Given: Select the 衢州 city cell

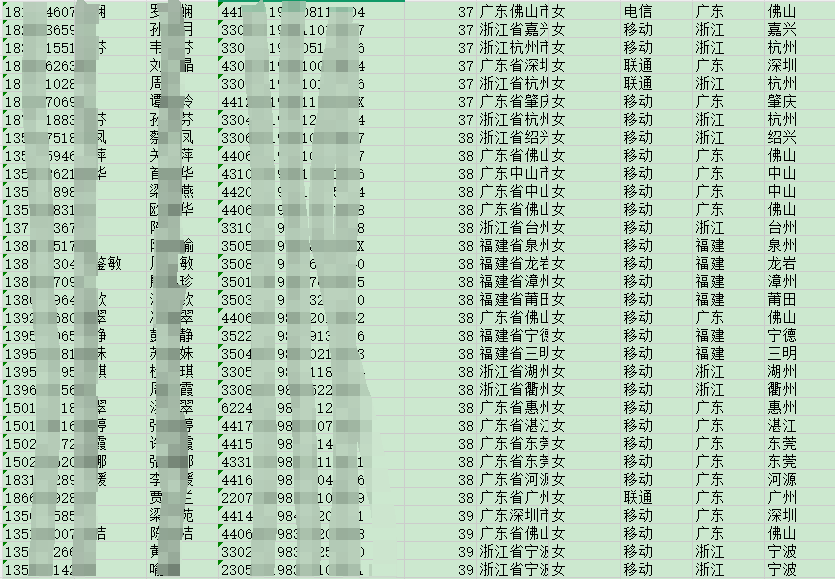Looking at the screenshot, I should click(x=782, y=390).
